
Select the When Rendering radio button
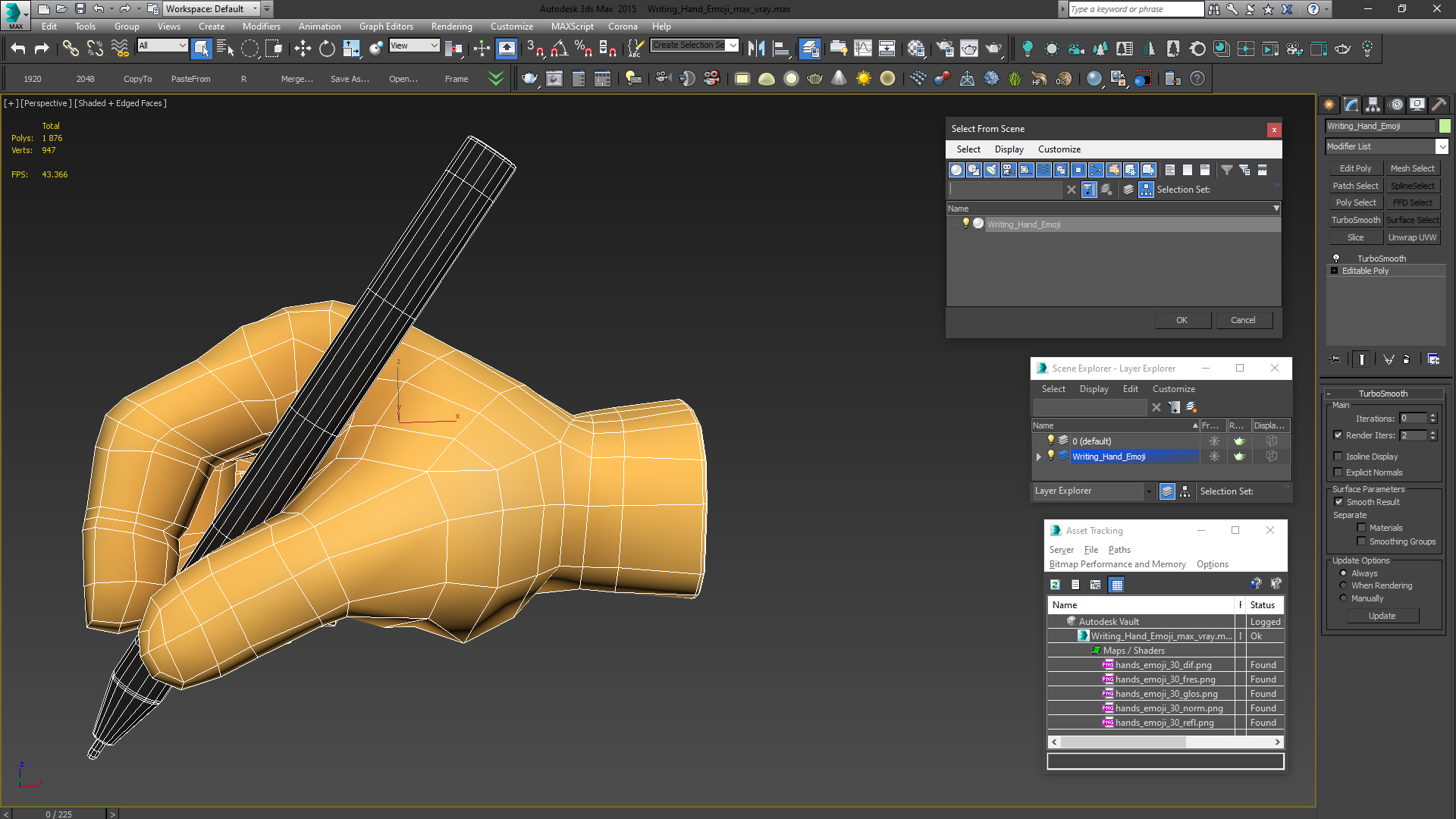1343,585
